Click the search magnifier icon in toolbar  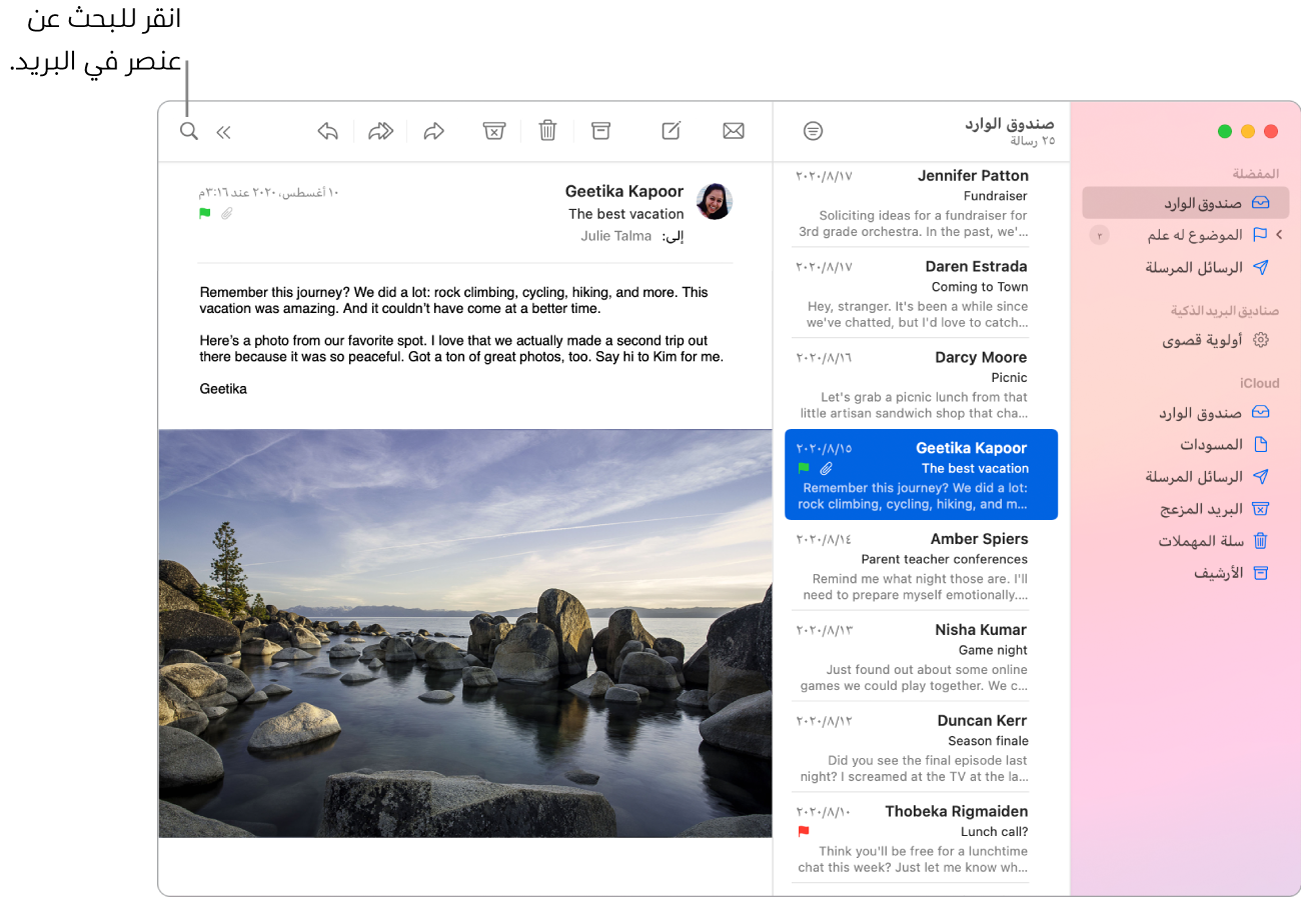coord(189,131)
